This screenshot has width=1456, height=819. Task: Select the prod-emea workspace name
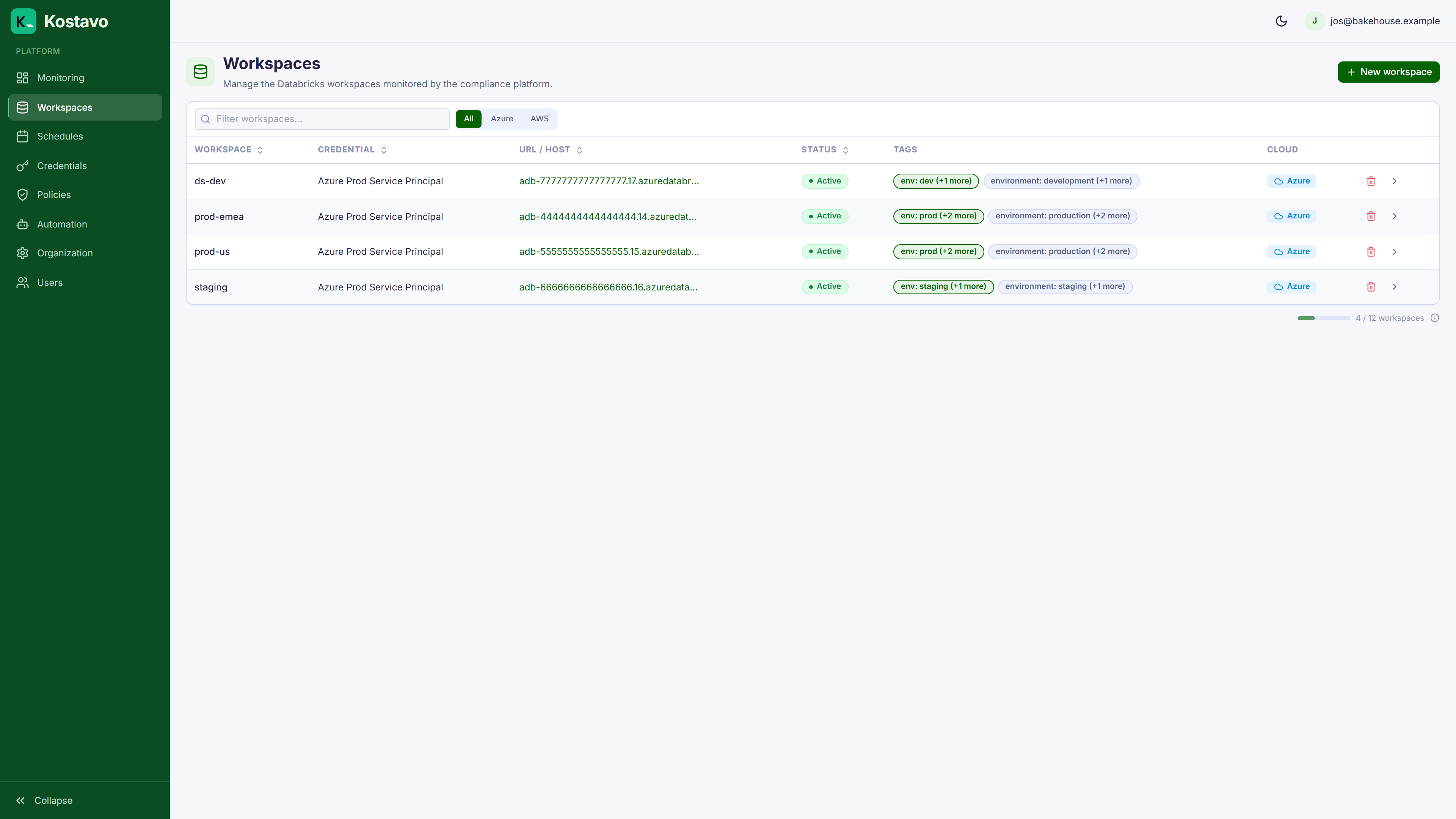click(219, 217)
